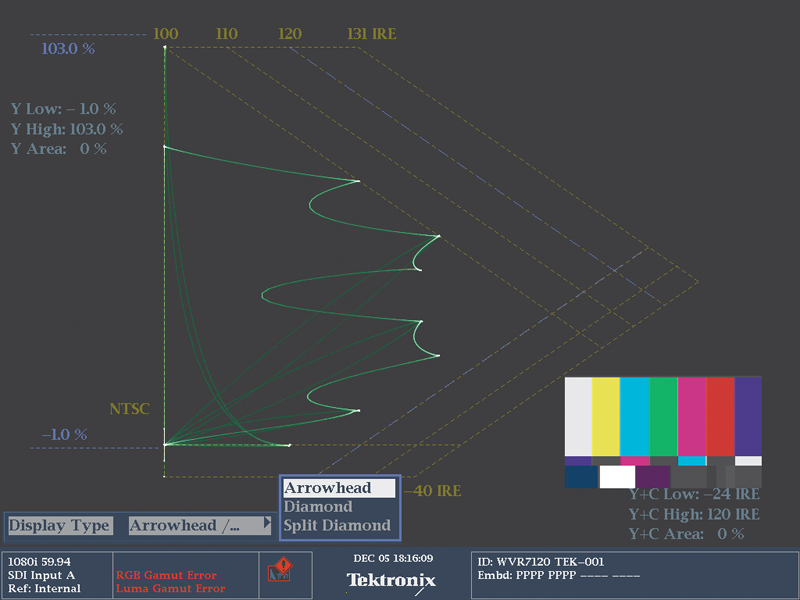Click the red bar in thumbnail
Screen dimensions: 800x600
(x=720, y=417)
